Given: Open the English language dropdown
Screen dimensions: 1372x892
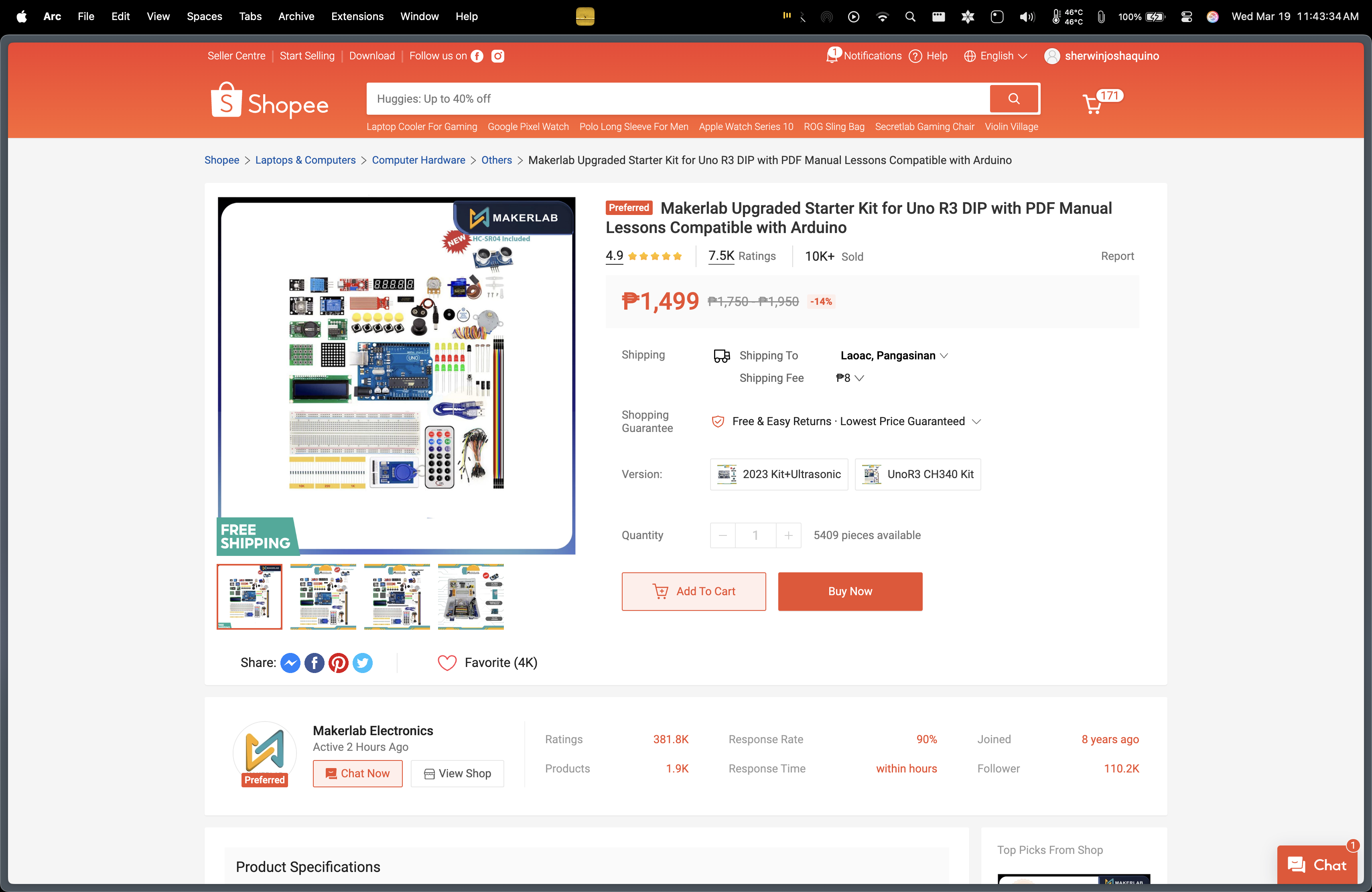Looking at the screenshot, I should click(996, 56).
